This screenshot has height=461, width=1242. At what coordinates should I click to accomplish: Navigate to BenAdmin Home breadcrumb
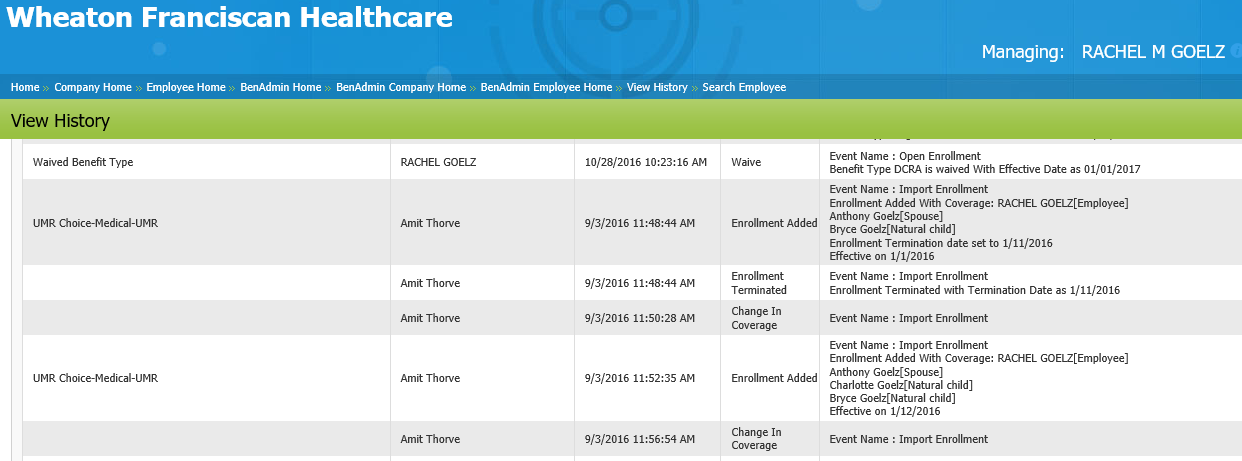pyautogui.click(x=281, y=88)
